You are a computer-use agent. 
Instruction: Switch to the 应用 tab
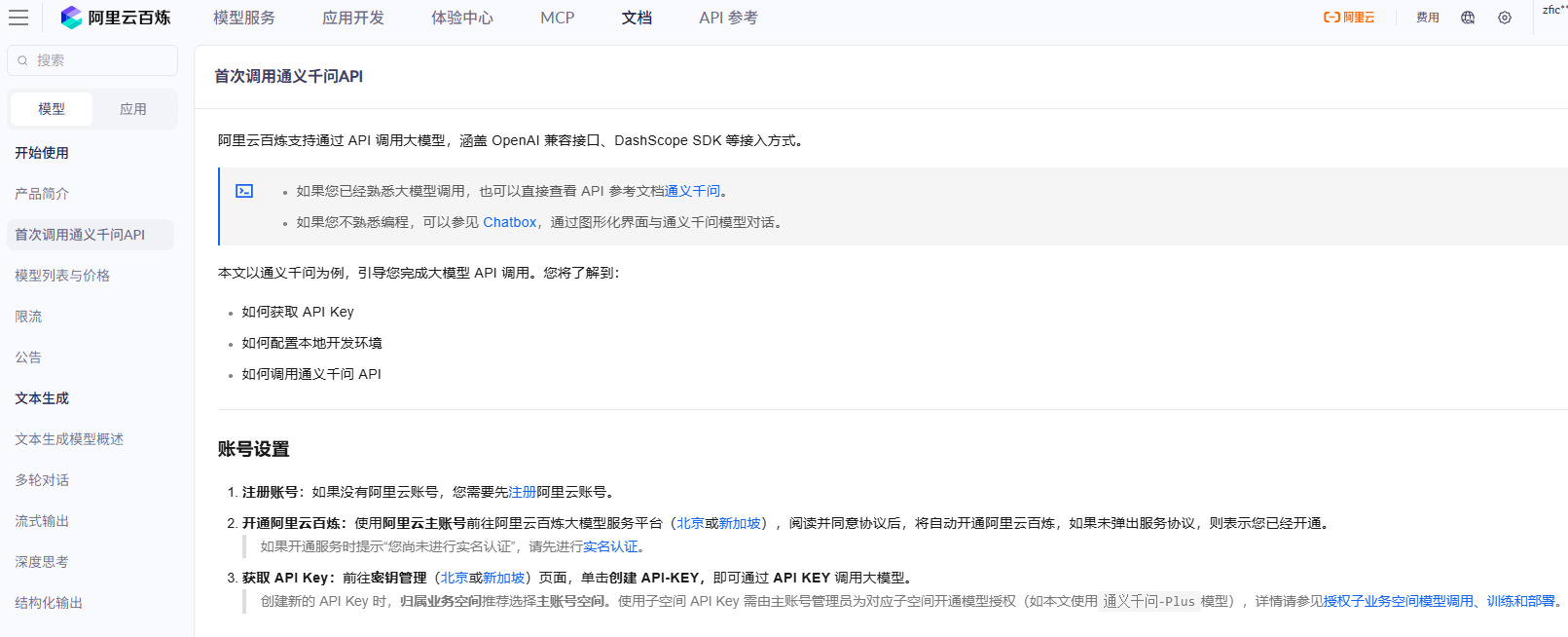(x=133, y=109)
